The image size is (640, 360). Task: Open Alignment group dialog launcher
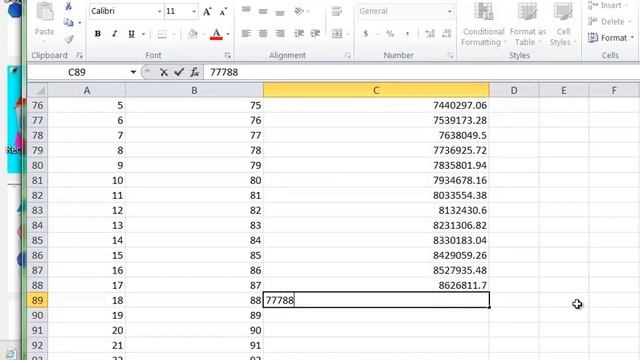click(x=347, y=56)
